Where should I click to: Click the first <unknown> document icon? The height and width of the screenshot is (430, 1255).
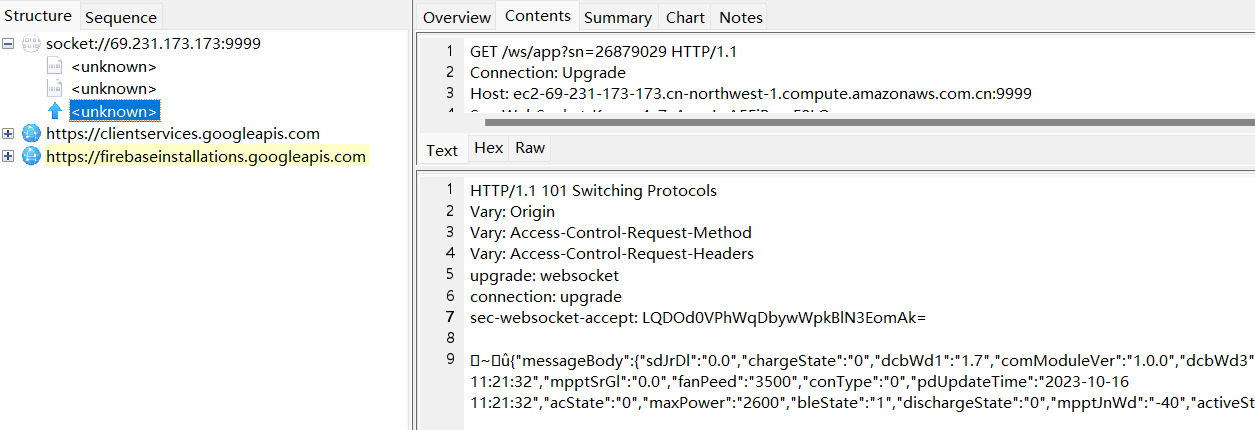(x=55, y=66)
